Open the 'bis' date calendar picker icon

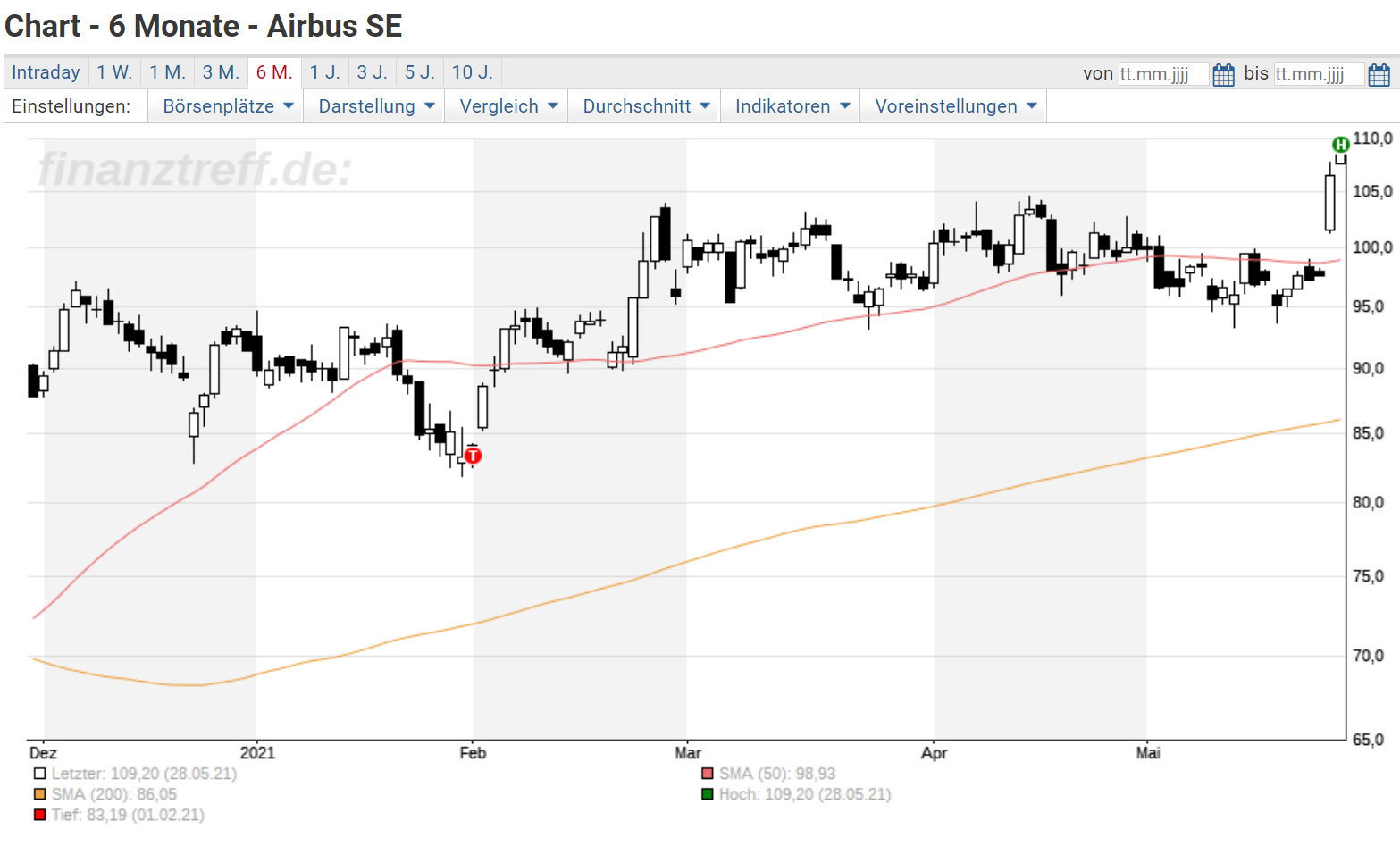tap(1379, 74)
